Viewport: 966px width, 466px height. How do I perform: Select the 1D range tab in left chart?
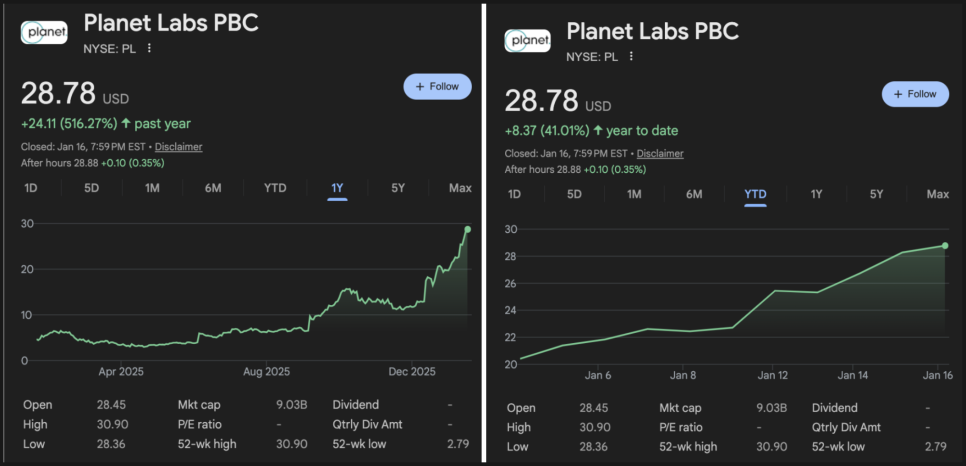[31, 188]
